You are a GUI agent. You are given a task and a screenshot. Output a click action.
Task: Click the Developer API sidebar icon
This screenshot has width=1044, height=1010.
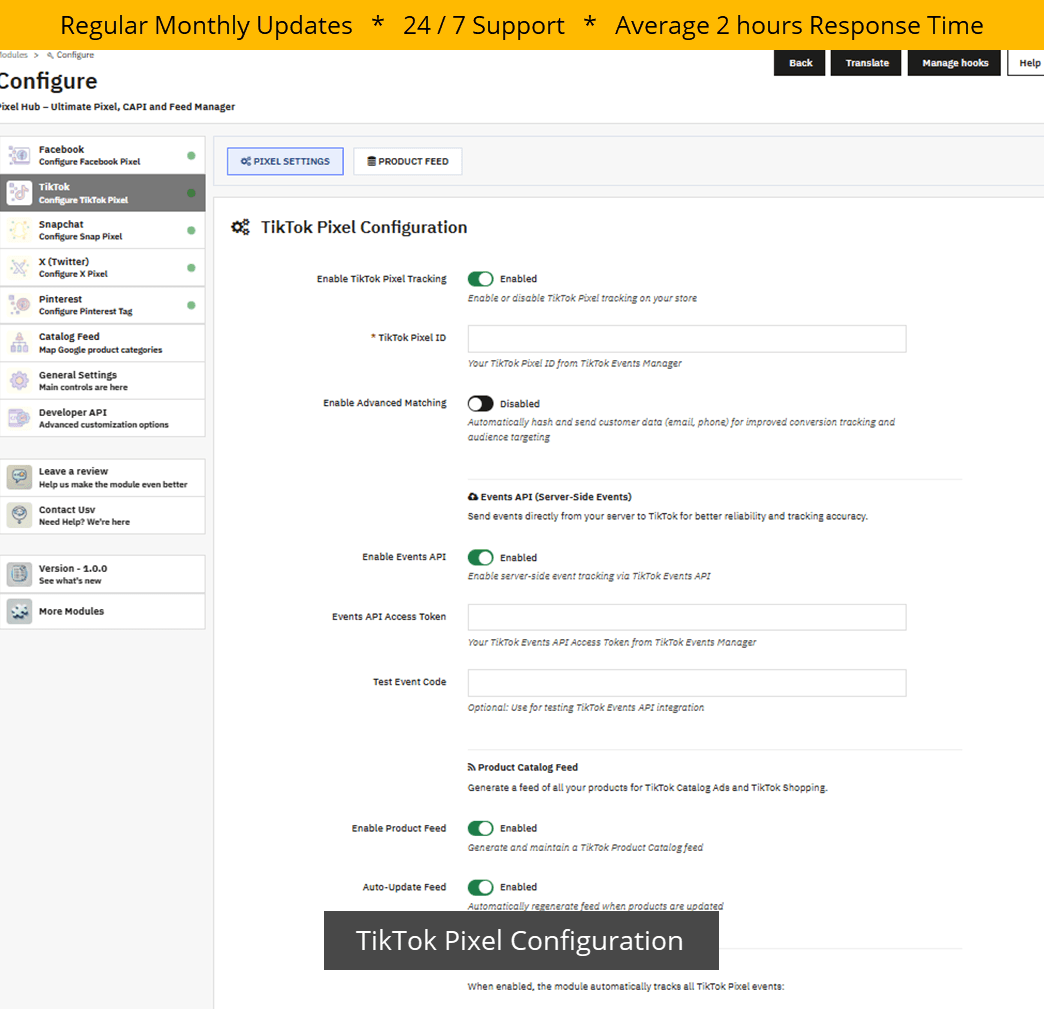pyautogui.click(x=19, y=418)
